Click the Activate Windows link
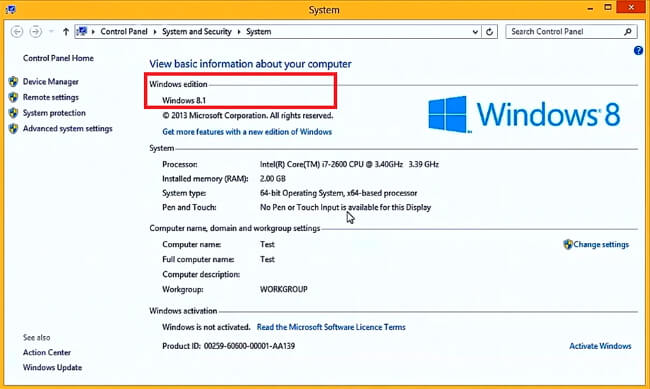Viewport: 650px width, 389px height. 600,346
